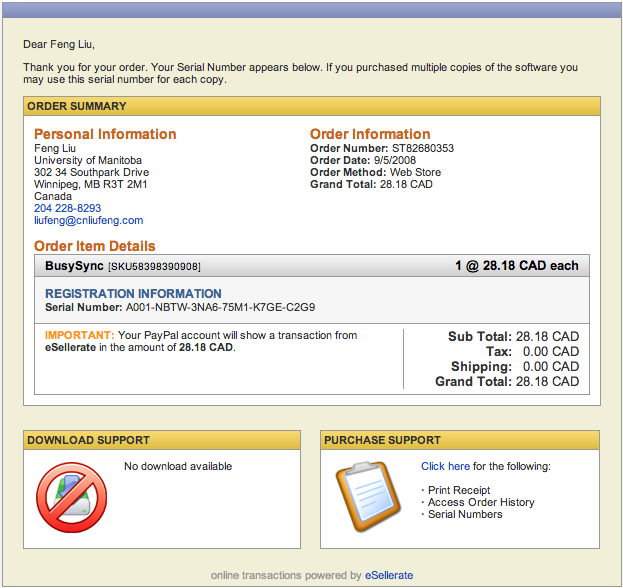This screenshot has height=588, width=623.
Task: Click the Order Date 9/5/2008
Action: (395, 160)
